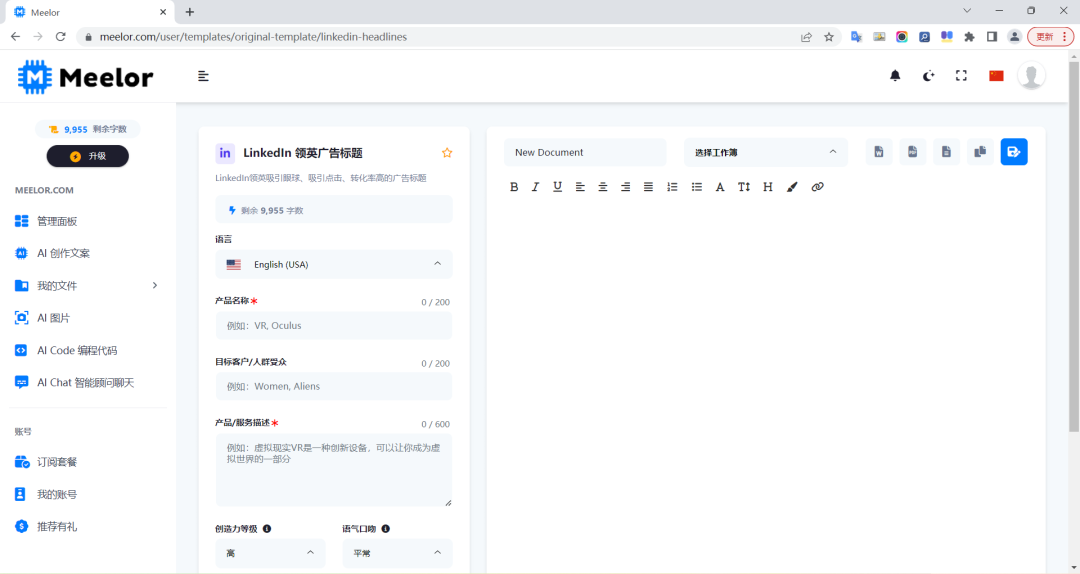This screenshot has width=1080, height=574.
Task: Enter fullscreen mode icon
Action: (962, 76)
